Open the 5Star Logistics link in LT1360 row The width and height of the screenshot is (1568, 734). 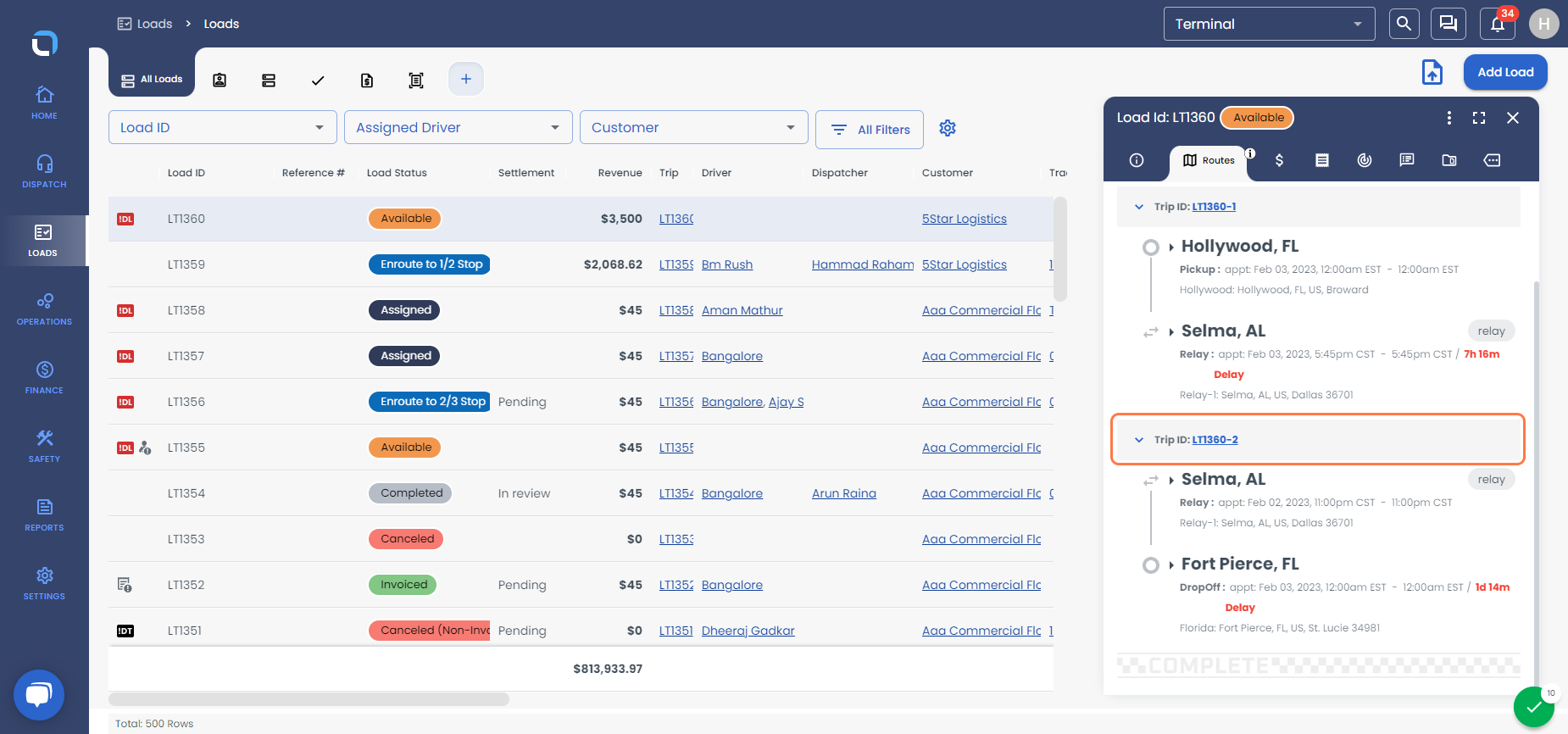pos(965,219)
